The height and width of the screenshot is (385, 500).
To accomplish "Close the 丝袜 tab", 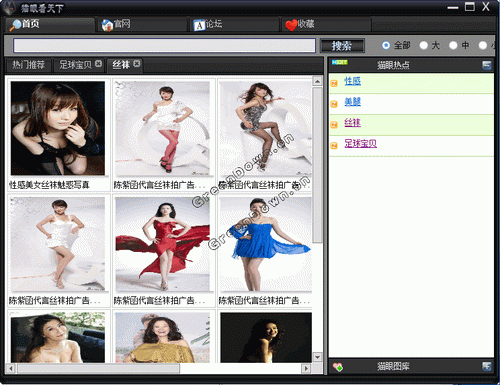I will click(137, 63).
